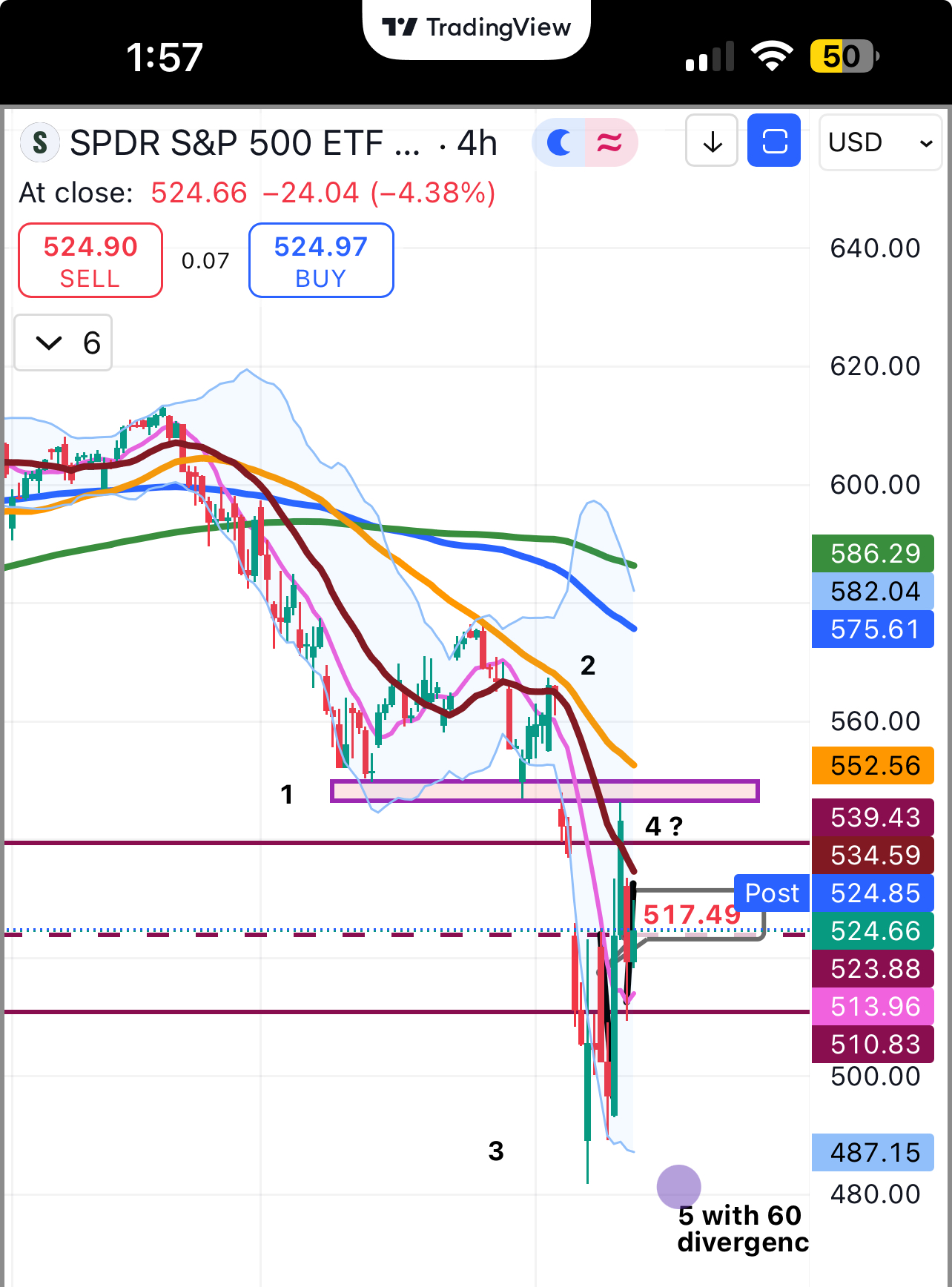Image resolution: width=952 pixels, height=1287 pixels.
Task: Select the purple-bordered pink rectangle zone
Action: click(x=544, y=791)
